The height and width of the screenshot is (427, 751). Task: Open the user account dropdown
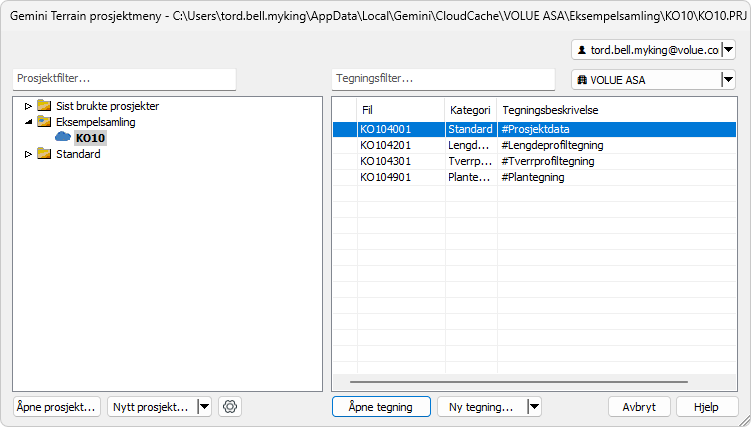pos(728,50)
